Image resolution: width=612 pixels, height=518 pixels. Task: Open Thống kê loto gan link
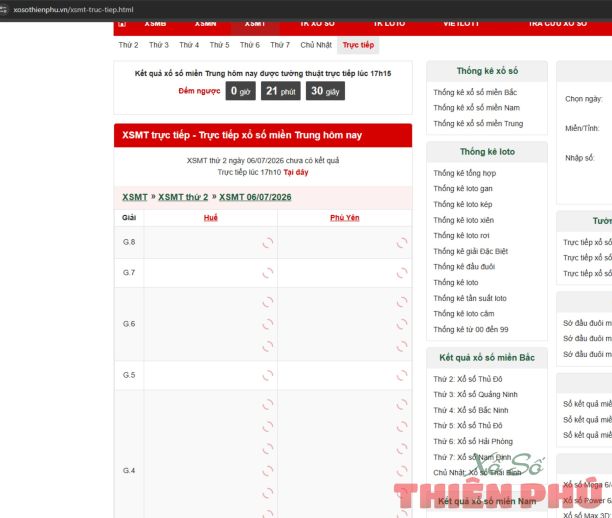point(463,189)
